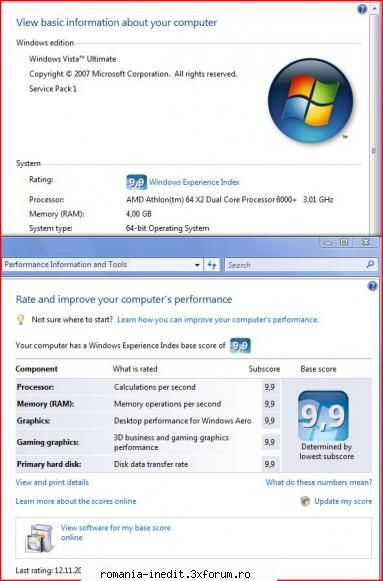Select the Memory (RAM) subscore 9,9 cell
This screenshot has height=581, width=383.
click(270, 404)
